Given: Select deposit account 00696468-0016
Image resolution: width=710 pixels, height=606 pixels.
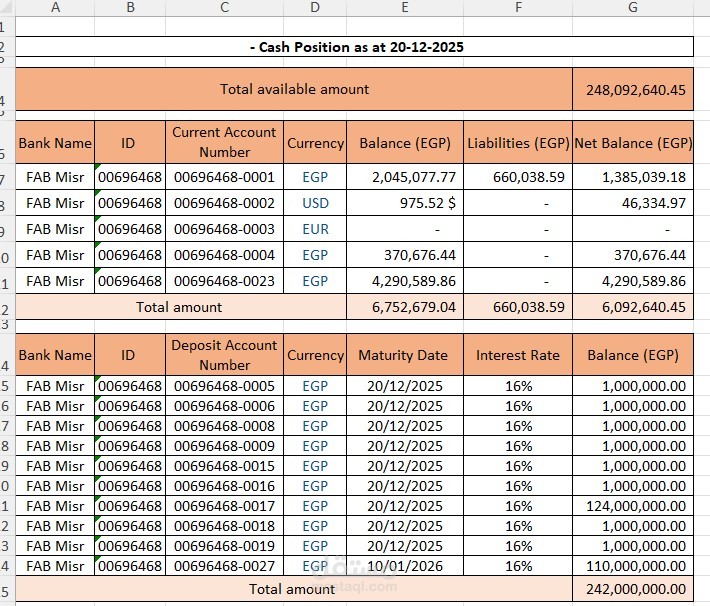Looking at the screenshot, I should pos(225,486).
